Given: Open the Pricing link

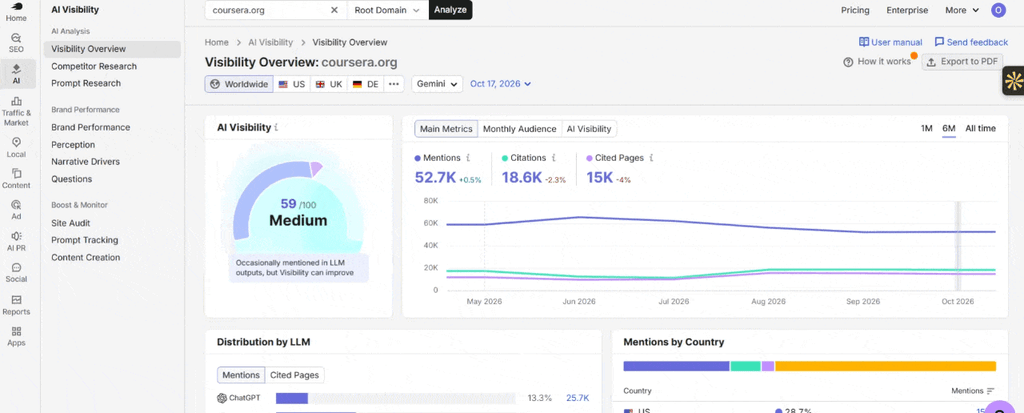Looking at the screenshot, I should [855, 10].
